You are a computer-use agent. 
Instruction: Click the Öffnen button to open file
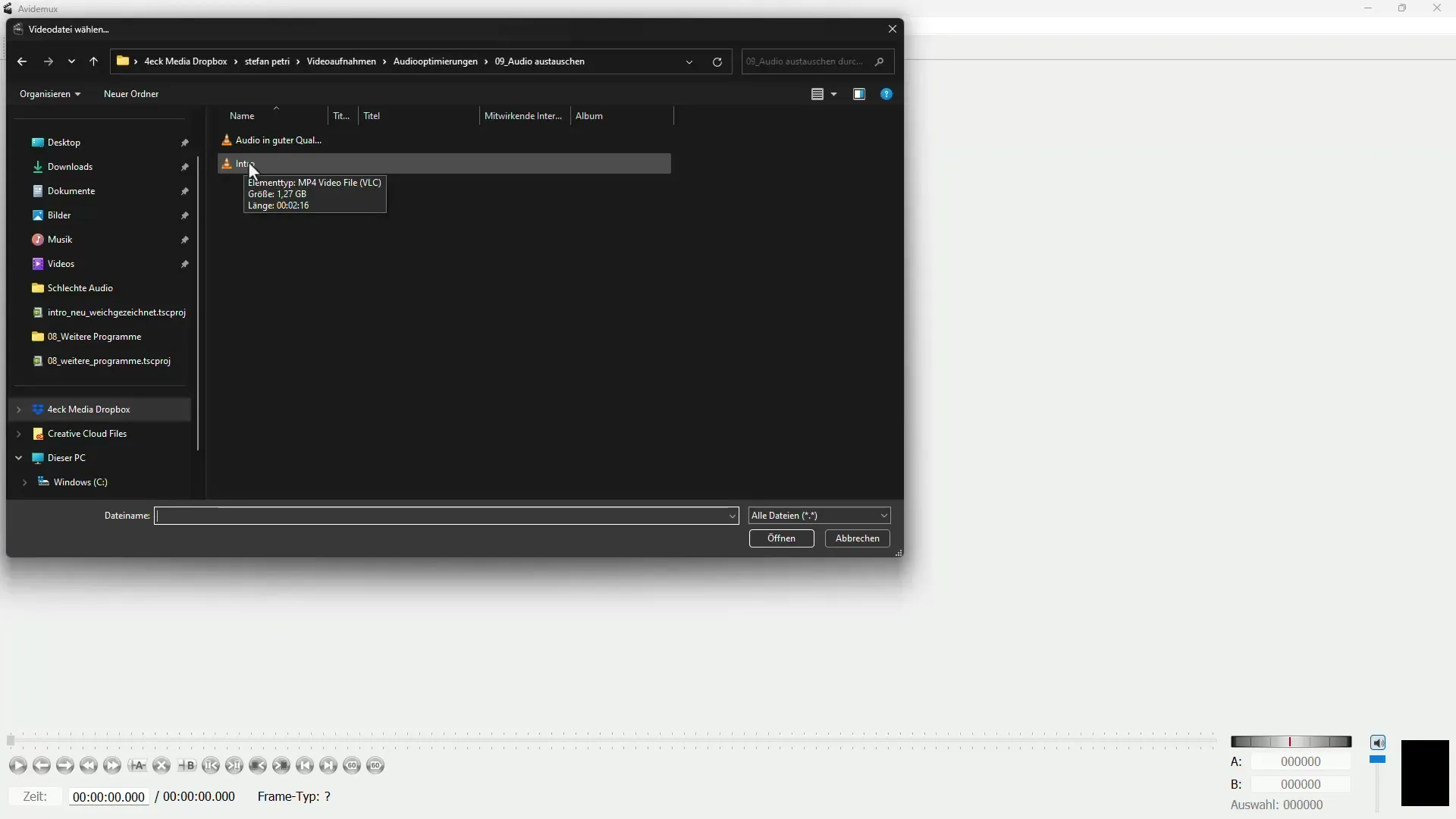tap(782, 538)
